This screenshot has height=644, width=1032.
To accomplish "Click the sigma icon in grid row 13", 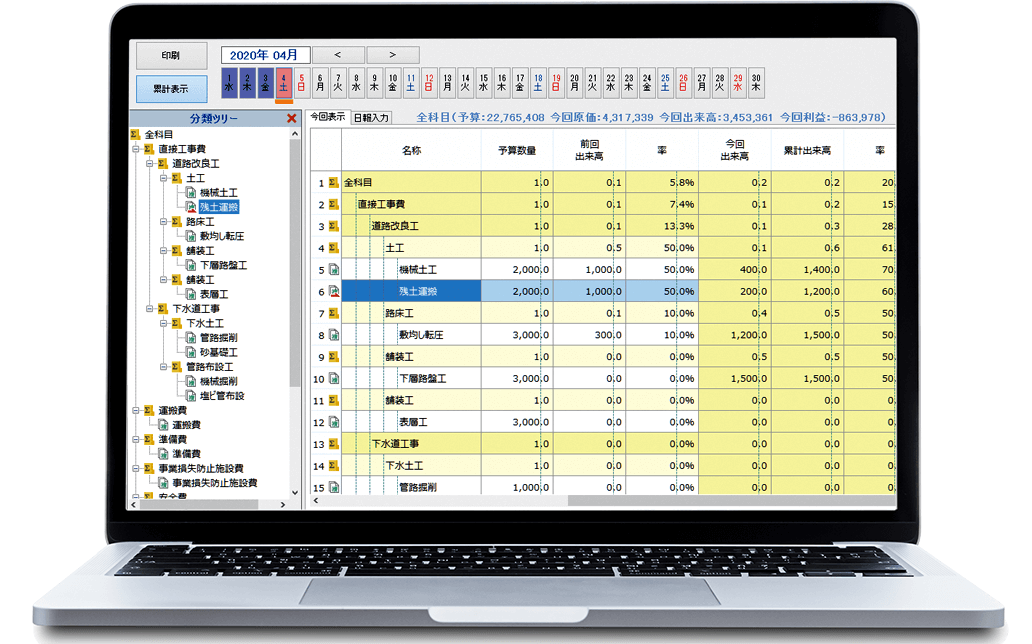I will pos(333,444).
